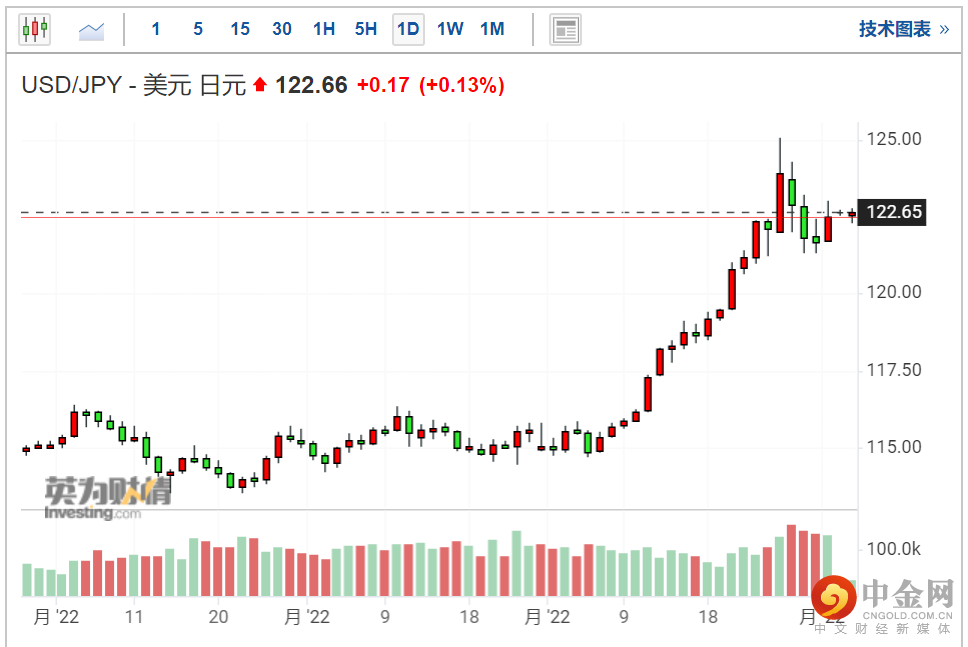Change chart to 1M monthly view
This screenshot has width=968, height=647.
[x=492, y=29]
